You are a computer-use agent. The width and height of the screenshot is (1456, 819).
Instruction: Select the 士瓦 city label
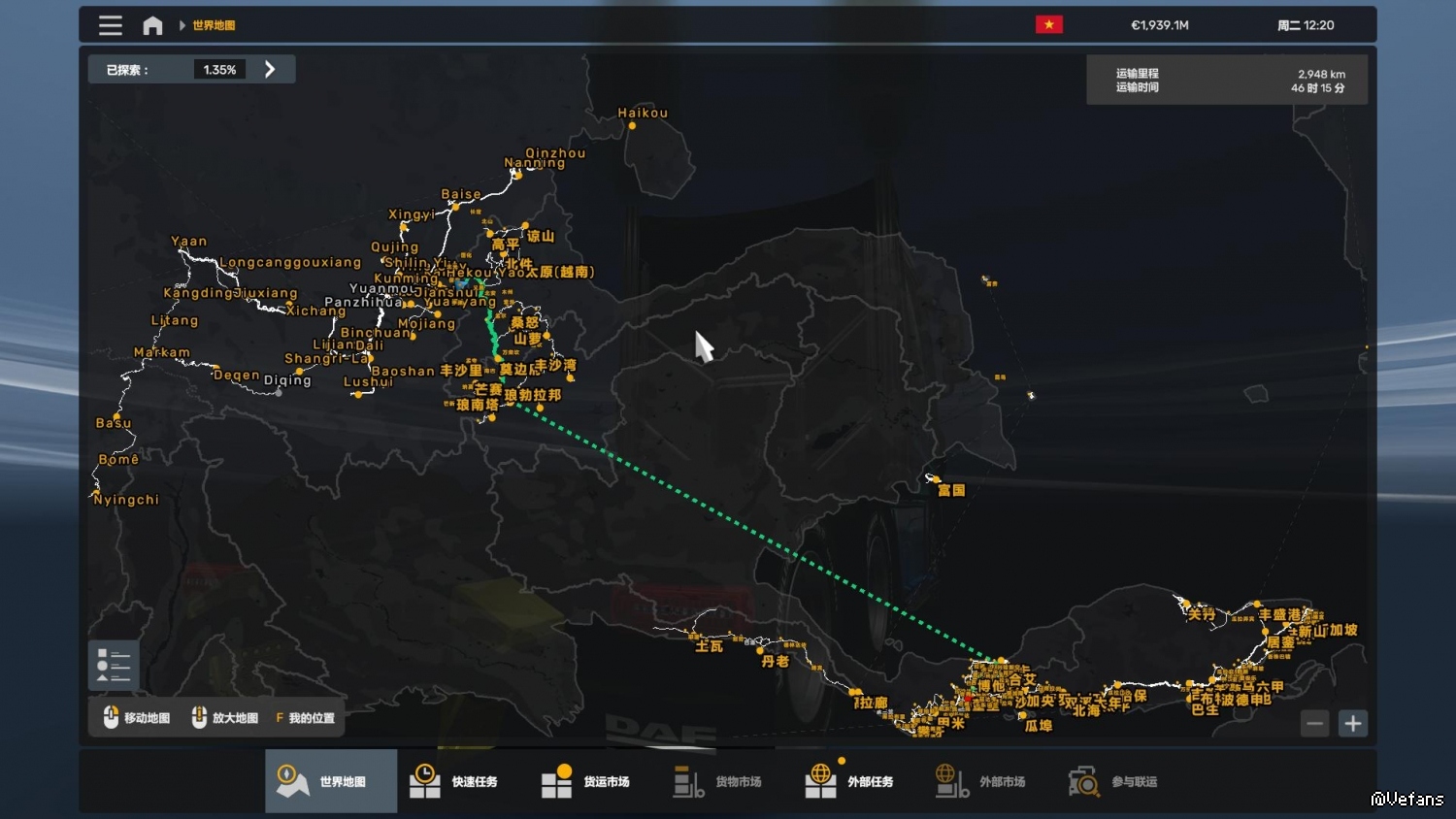709,646
